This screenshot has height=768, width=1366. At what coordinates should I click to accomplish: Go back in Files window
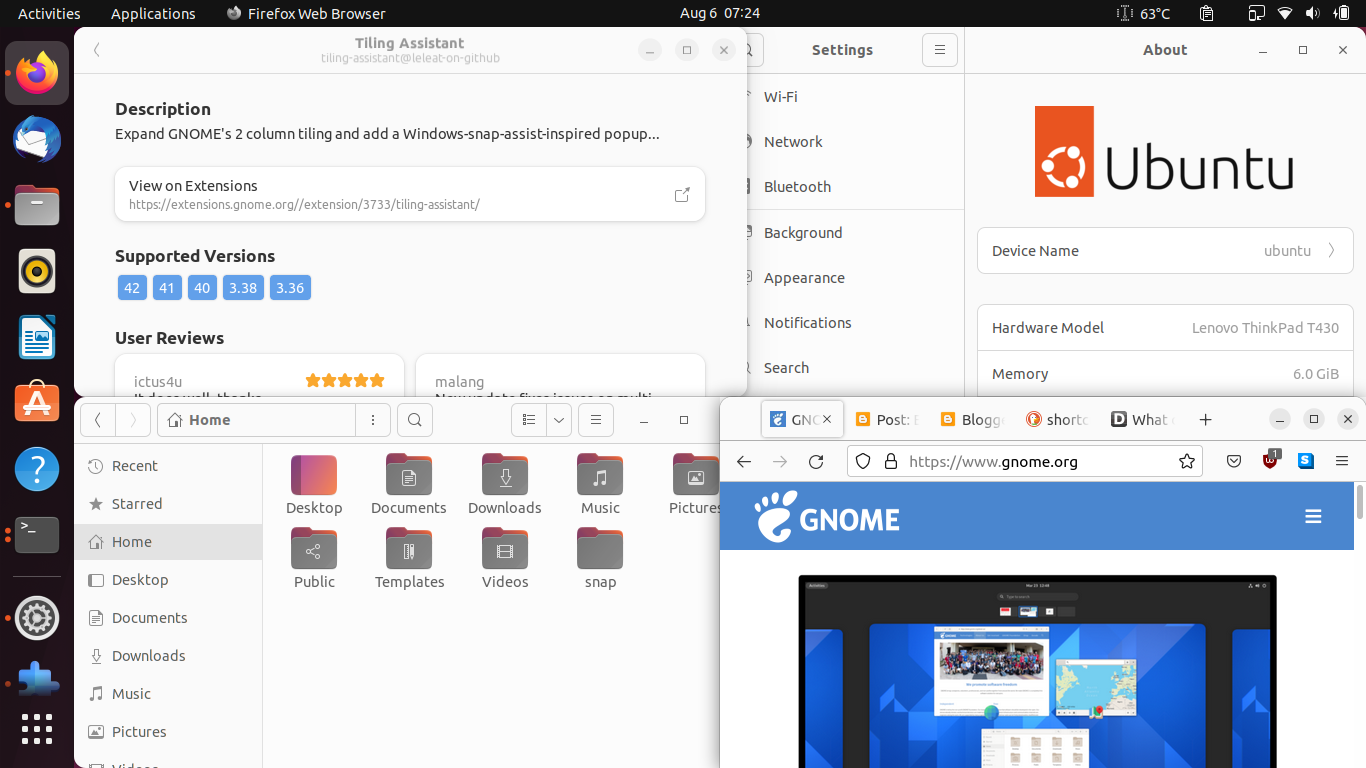point(98,420)
